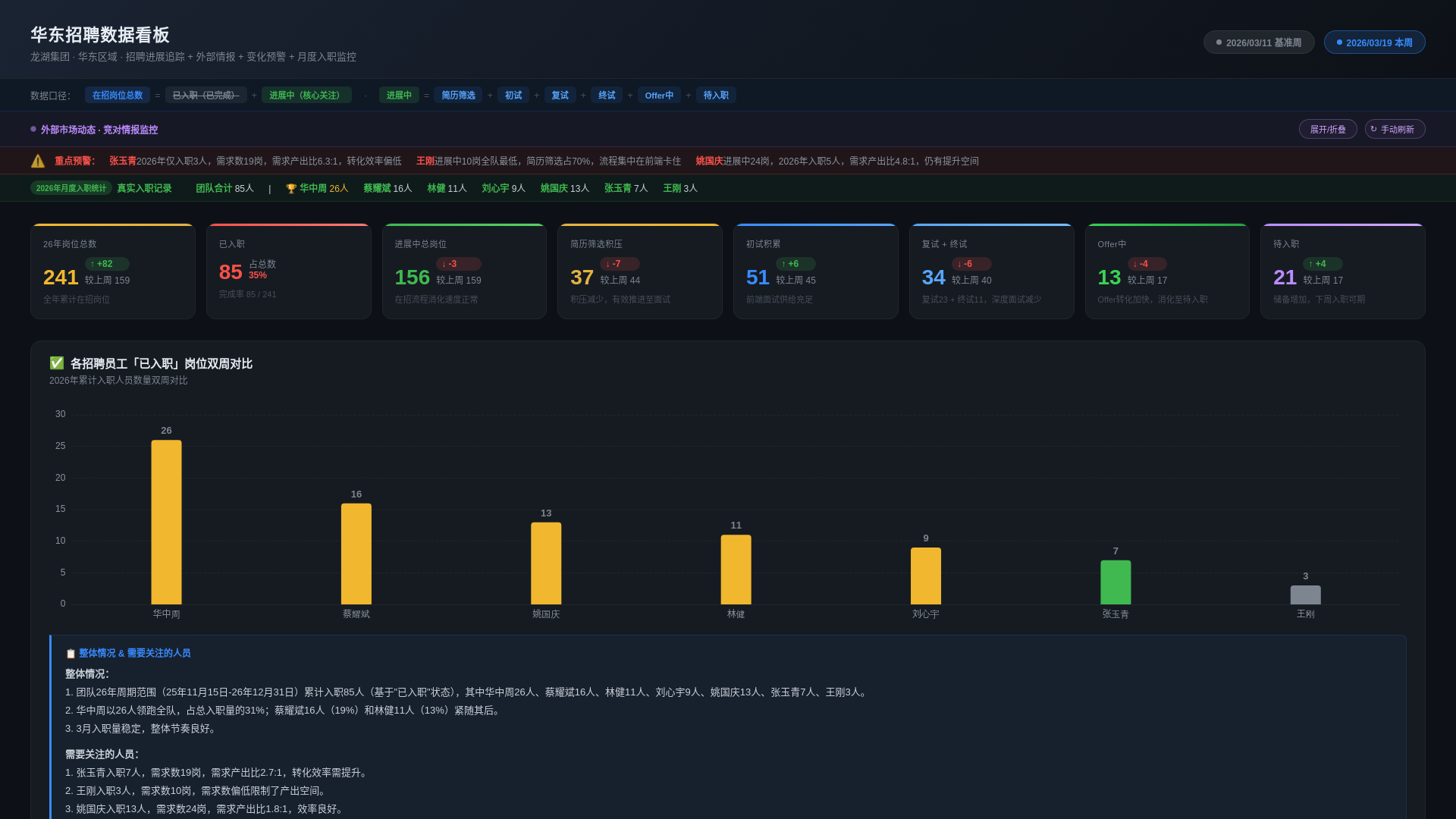Click the 初试 stage tag
Viewport: 1456px width, 819px height.
513,95
